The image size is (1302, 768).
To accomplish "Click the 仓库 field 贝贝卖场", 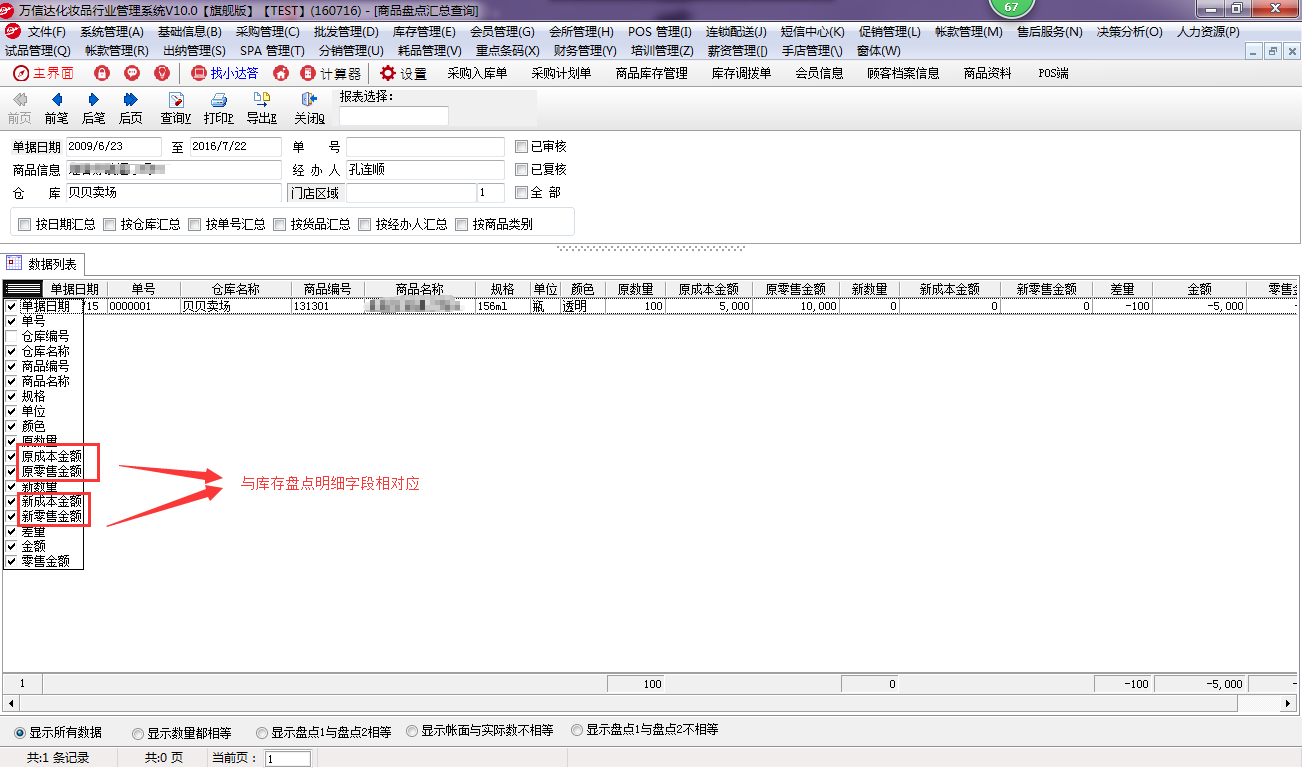I will (174, 193).
